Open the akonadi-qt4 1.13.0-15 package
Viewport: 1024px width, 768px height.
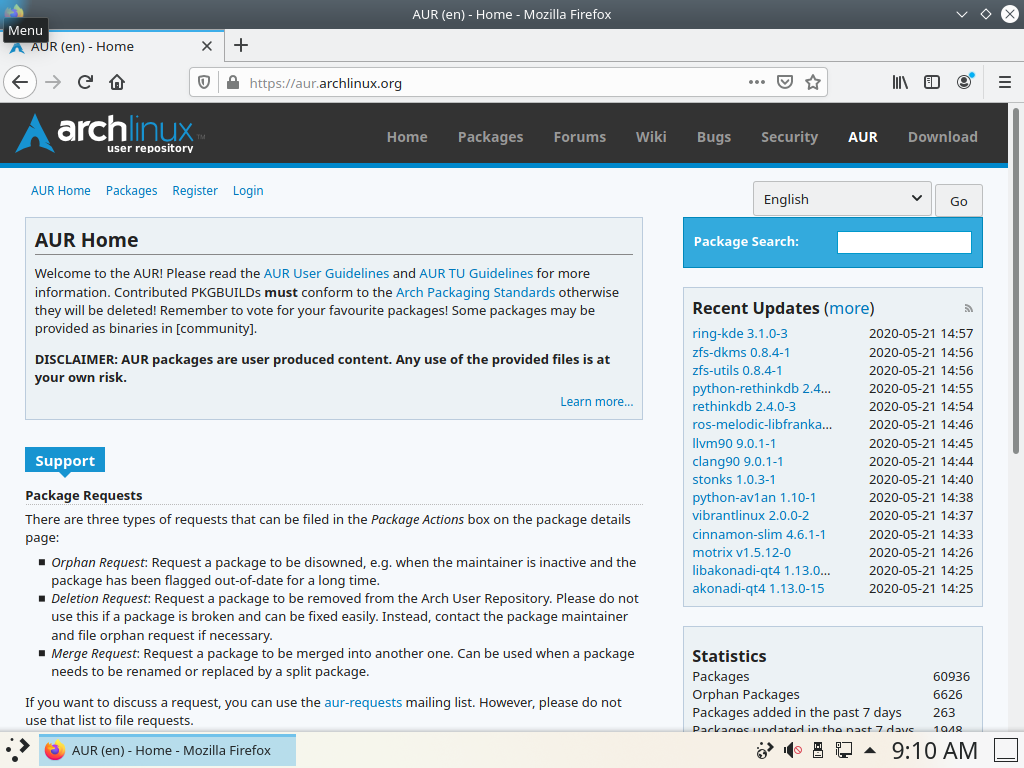(x=758, y=588)
